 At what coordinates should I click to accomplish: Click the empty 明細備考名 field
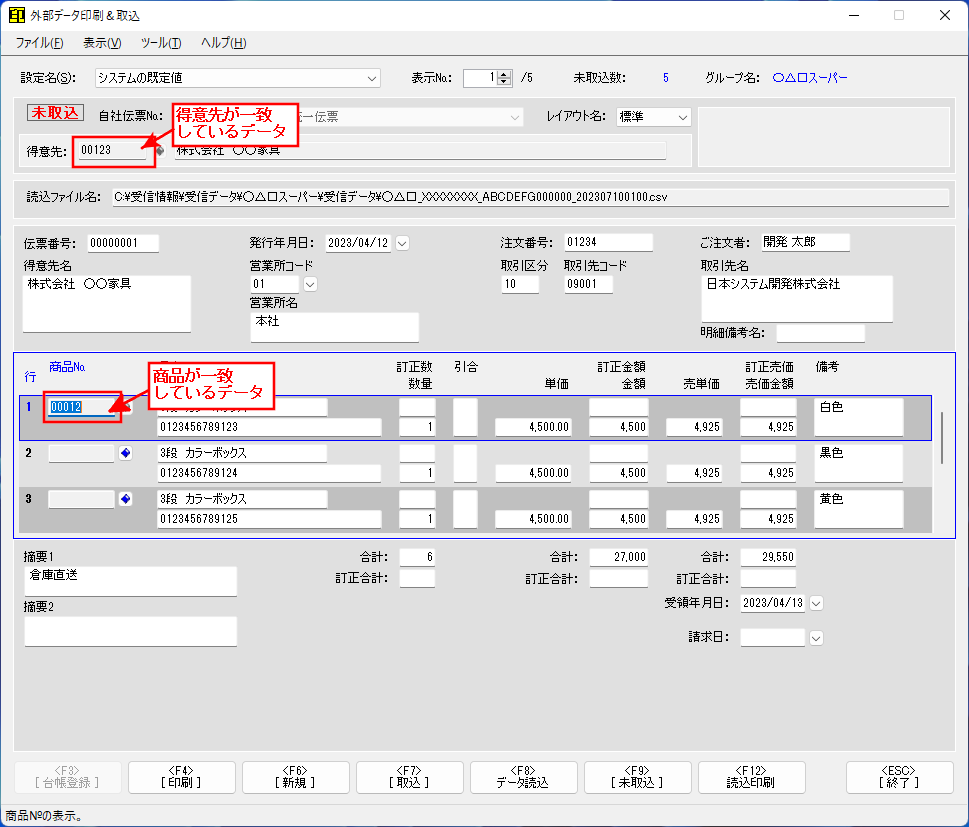[x=821, y=333]
